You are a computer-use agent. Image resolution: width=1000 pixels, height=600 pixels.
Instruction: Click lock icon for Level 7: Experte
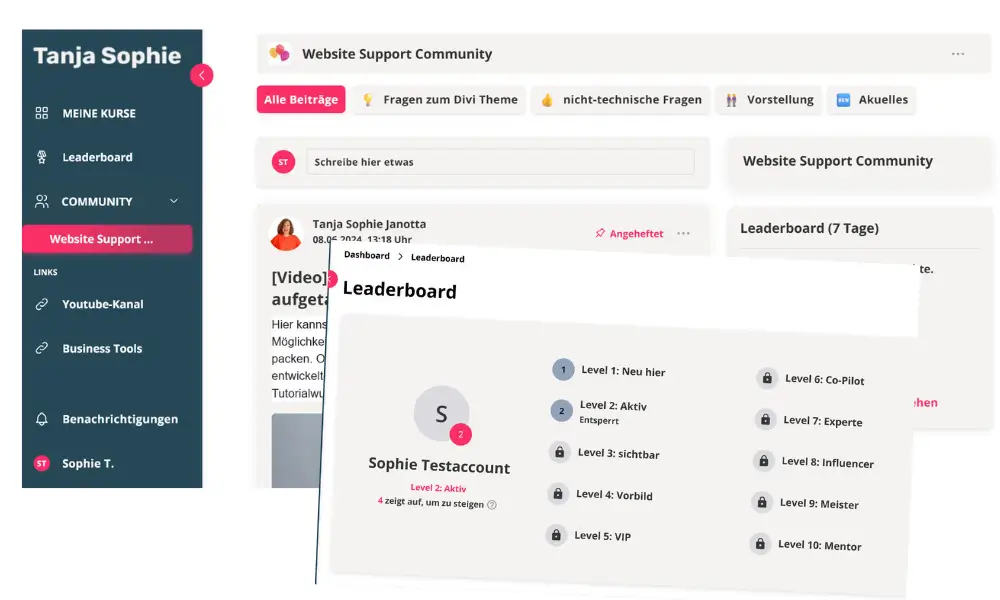click(x=765, y=420)
